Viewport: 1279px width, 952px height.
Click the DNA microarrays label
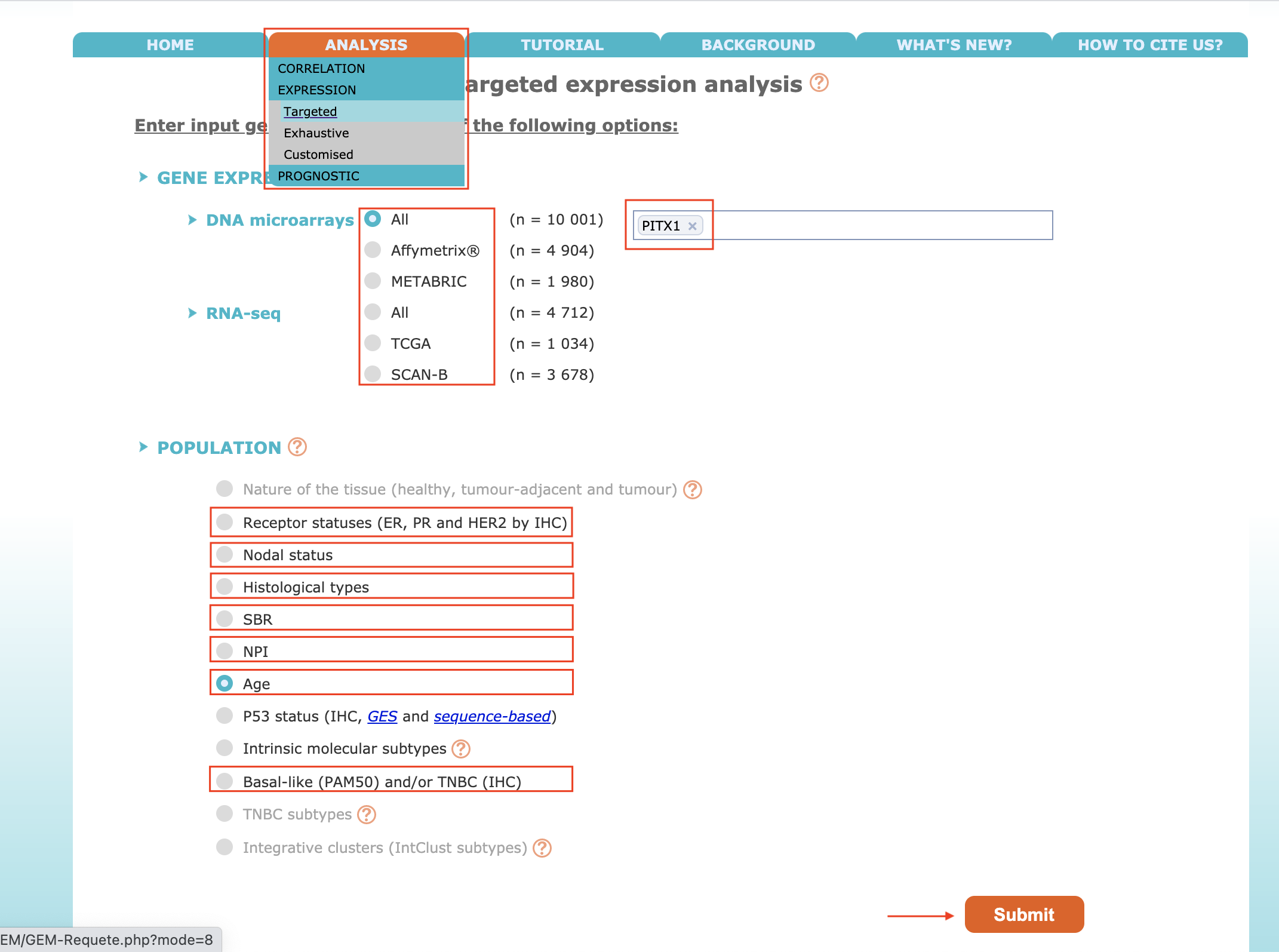[x=280, y=220]
